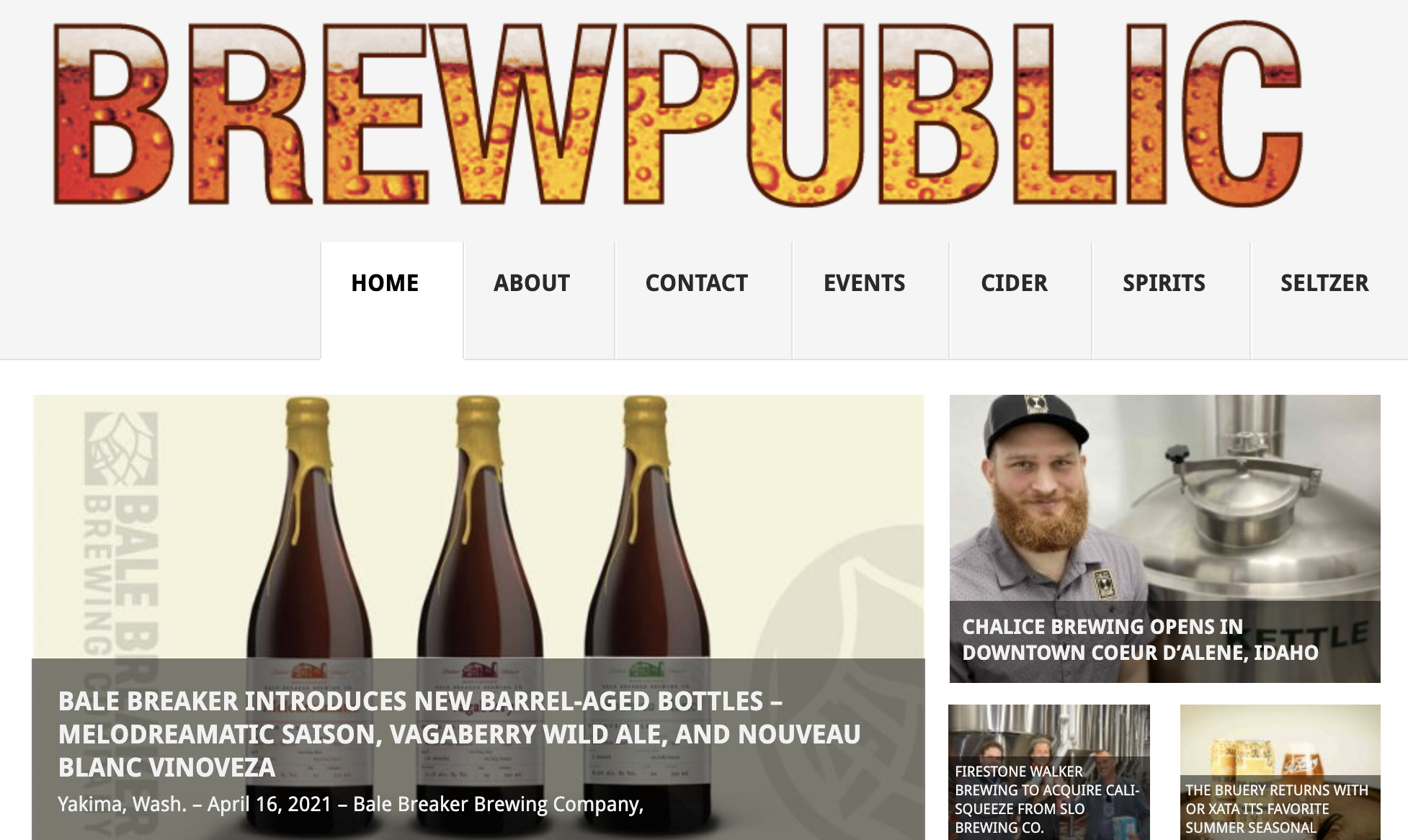Open the SPIRITS category
Image resolution: width=1408 pixels, height=840 pixels.
(x=1164, y=283)
